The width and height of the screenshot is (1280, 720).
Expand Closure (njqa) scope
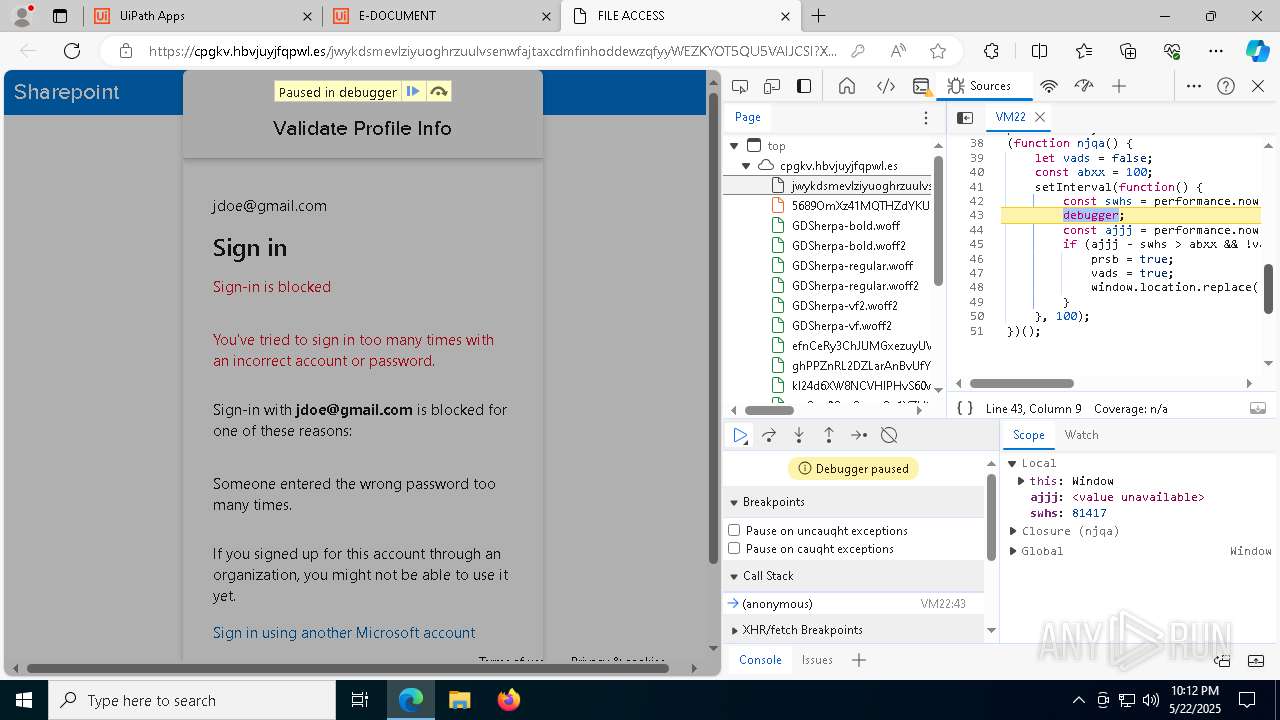click(1012, 531)
